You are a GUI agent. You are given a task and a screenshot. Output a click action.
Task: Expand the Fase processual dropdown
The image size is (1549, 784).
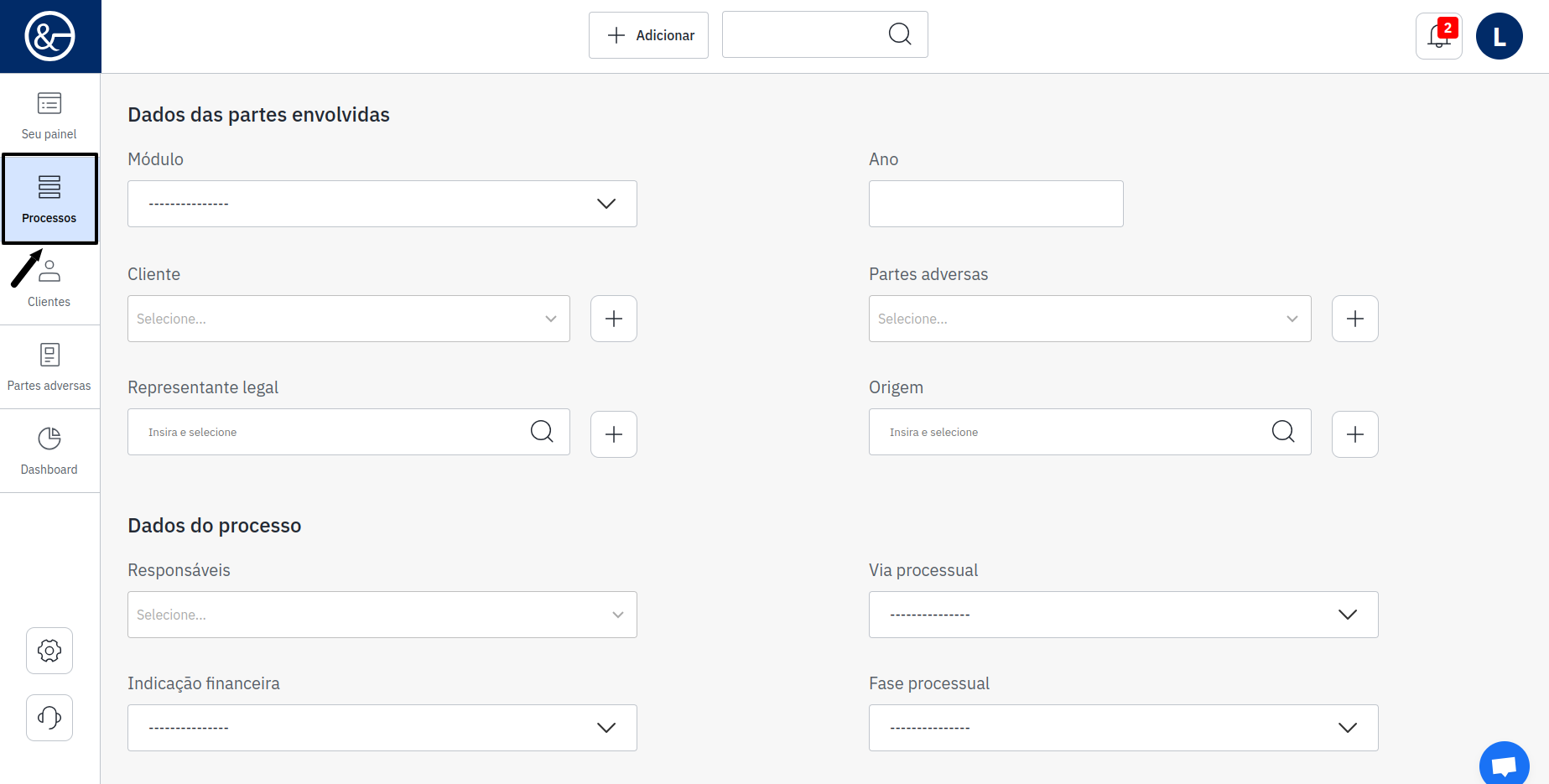1123,728
